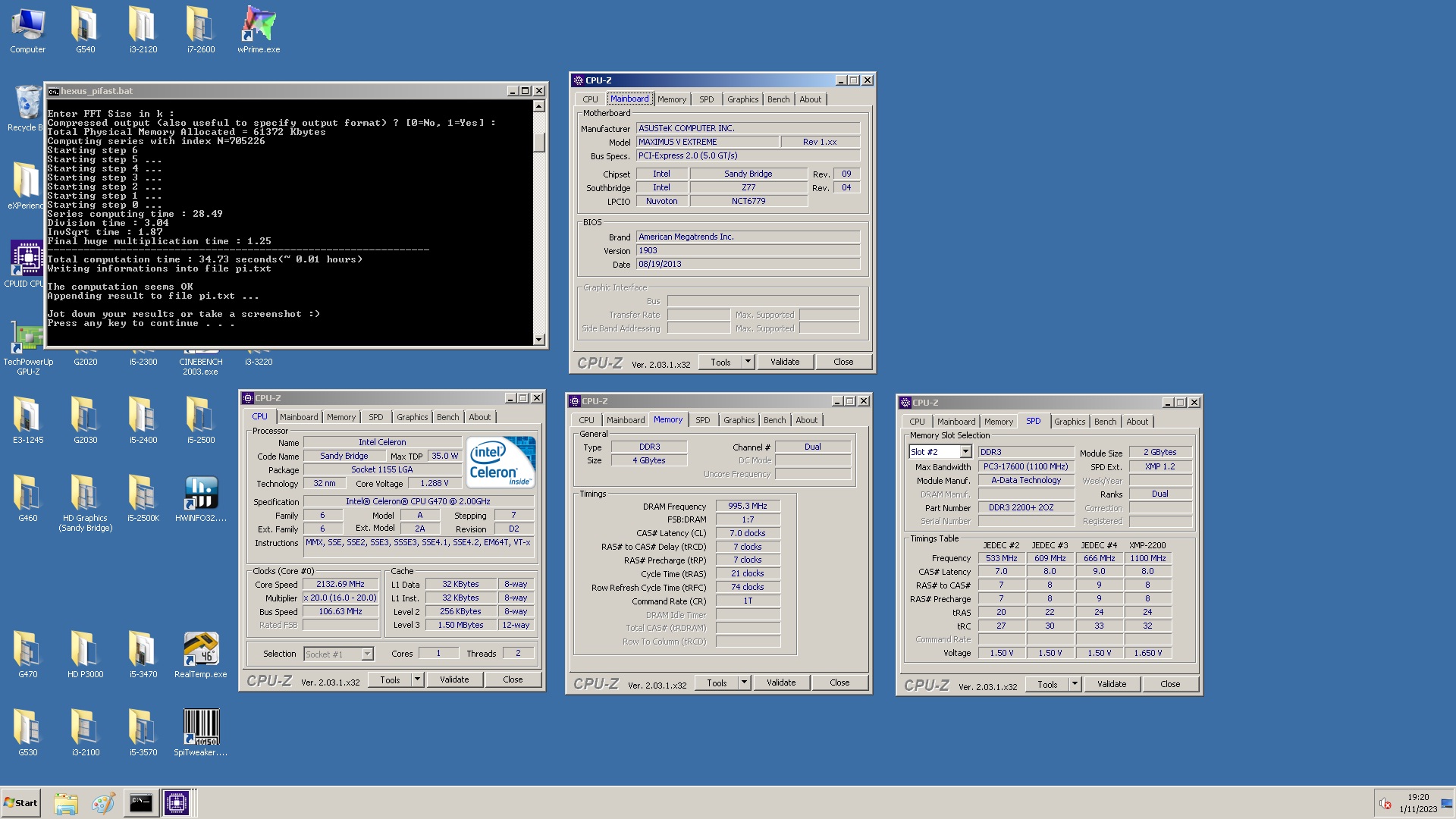Viewport: 1456px width, 819px height.
Task: Click the Start button
Action: pos(20,803)
